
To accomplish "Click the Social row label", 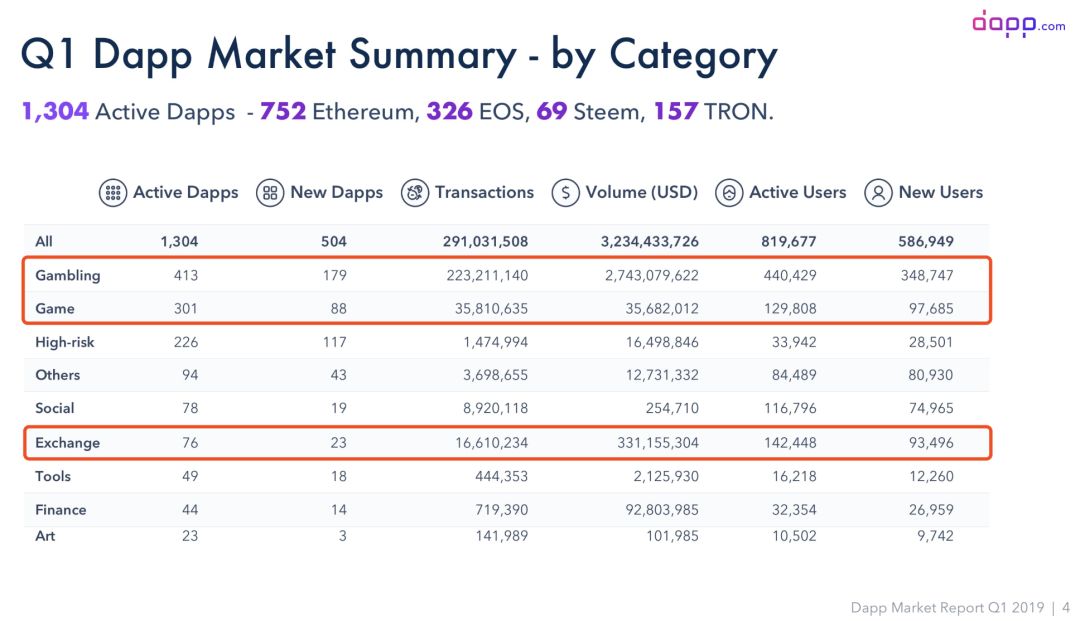I will [54, 408].
